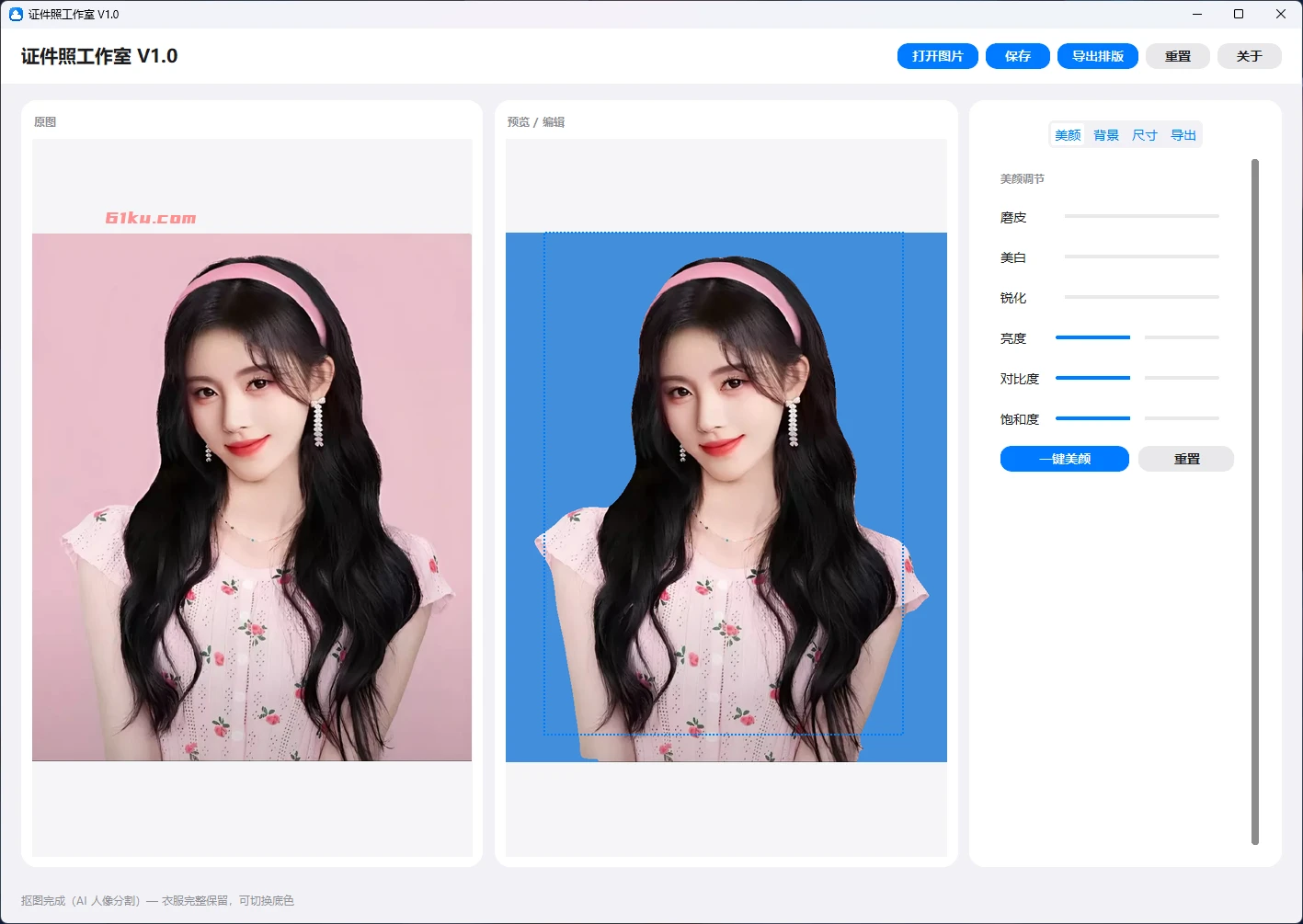The width and height of the screenshot is (1303, 924).
Task: Click the right panel vertical scrollbar
Action: pos(1255,502)
